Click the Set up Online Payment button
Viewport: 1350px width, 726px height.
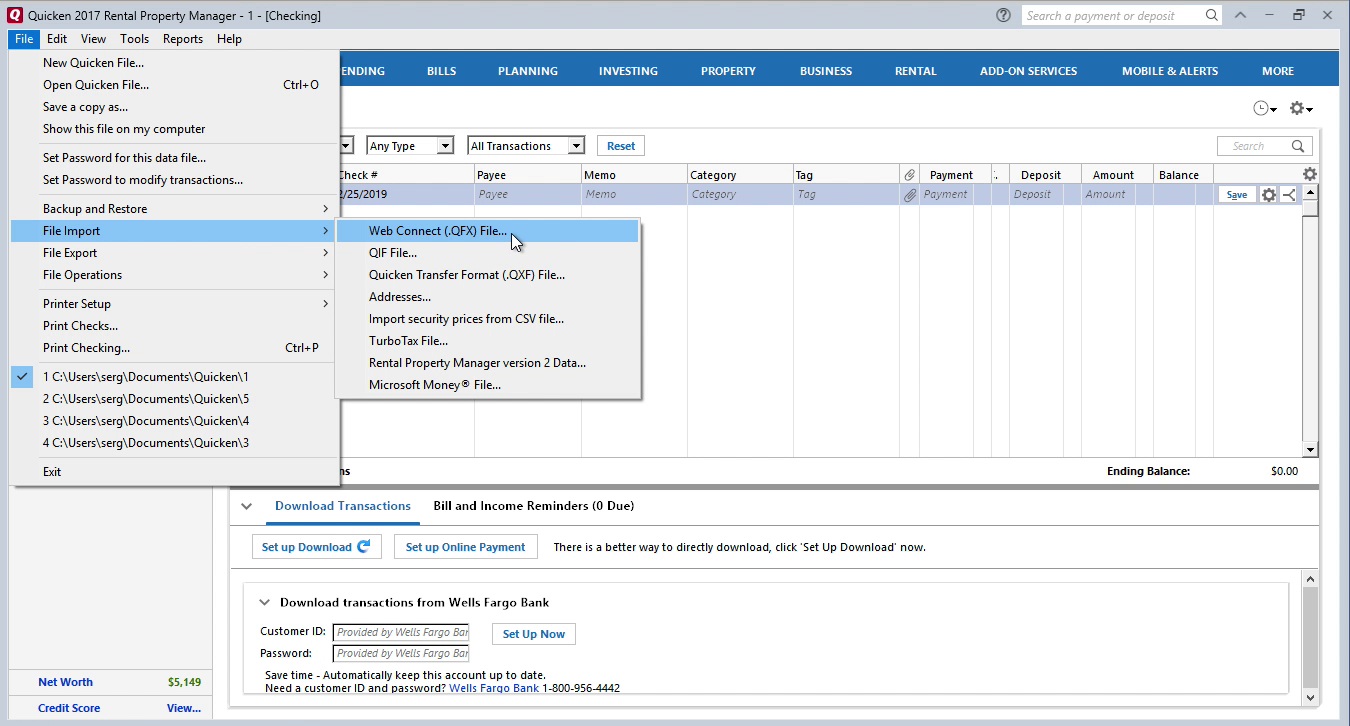click(465, 547)
